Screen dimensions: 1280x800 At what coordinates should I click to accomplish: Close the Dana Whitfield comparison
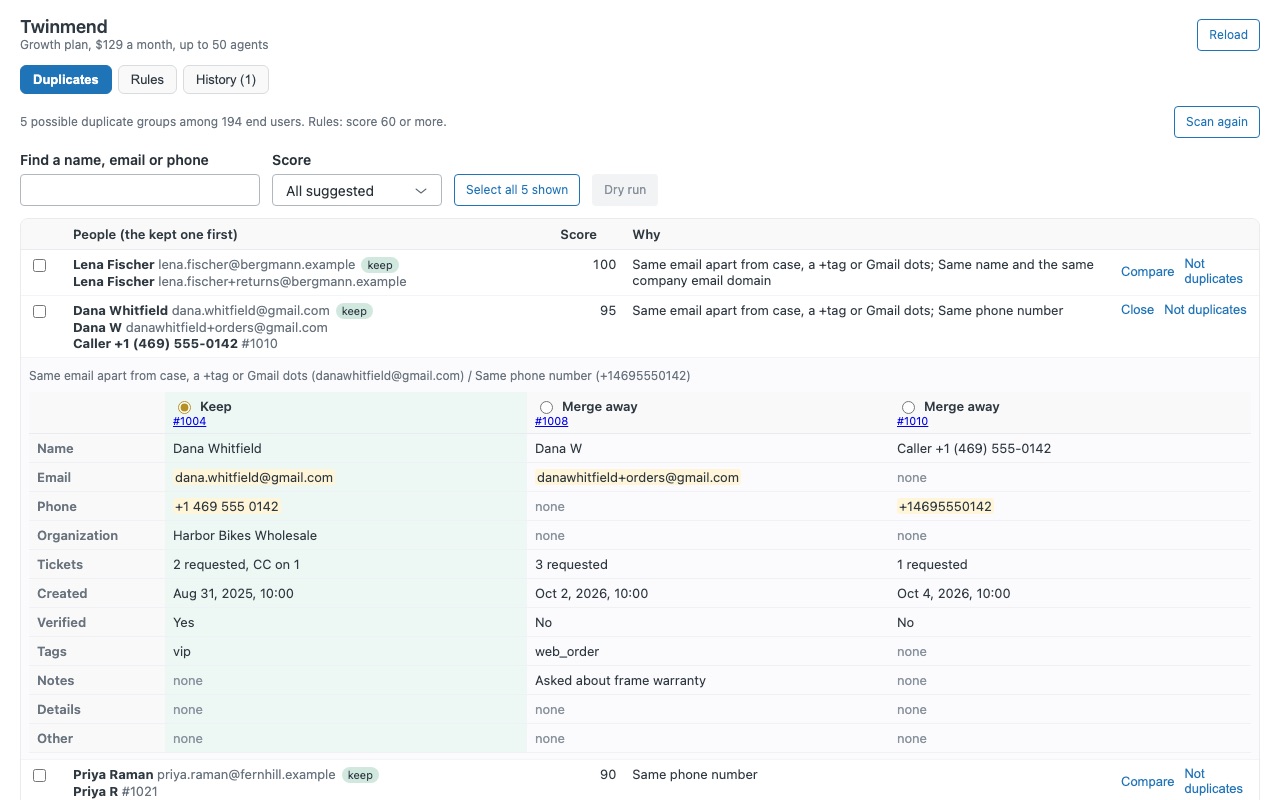(1137, 310)
